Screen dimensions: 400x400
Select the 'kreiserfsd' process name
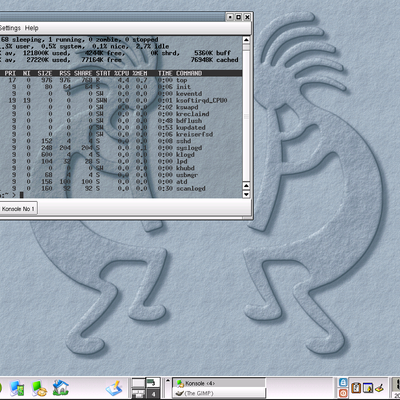[x=194, y=134]
